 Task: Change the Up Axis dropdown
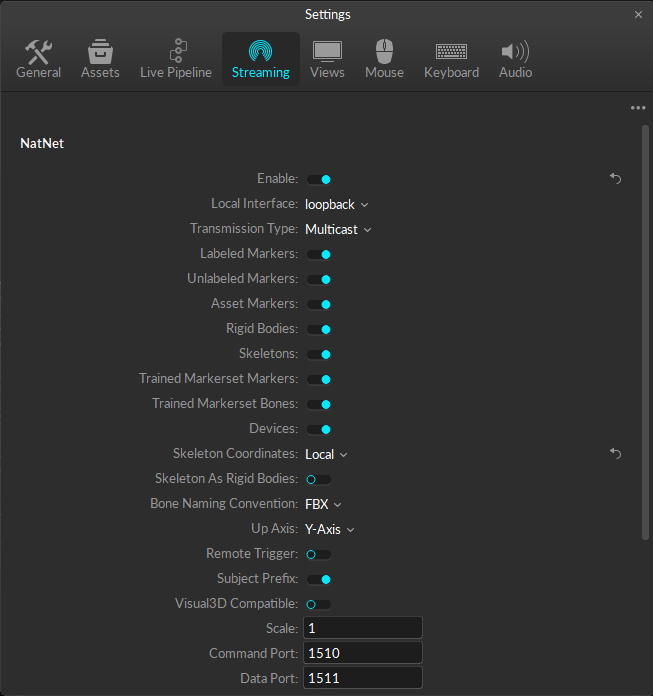click(x=330, y=529)
